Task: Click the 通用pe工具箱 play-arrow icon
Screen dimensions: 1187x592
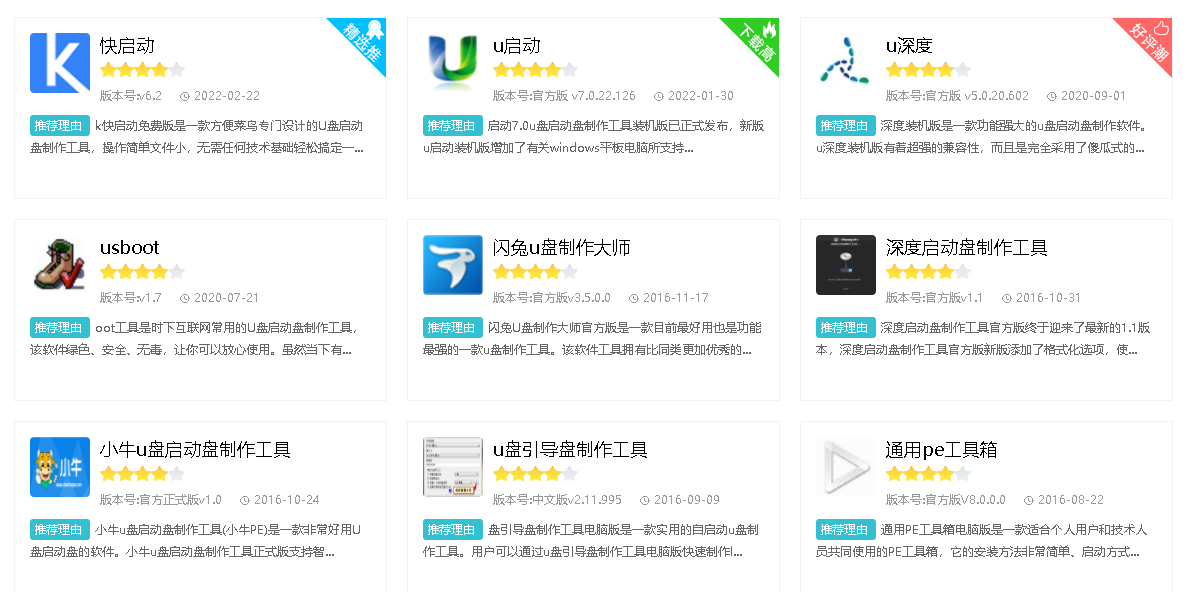Action: pos(846,467)
